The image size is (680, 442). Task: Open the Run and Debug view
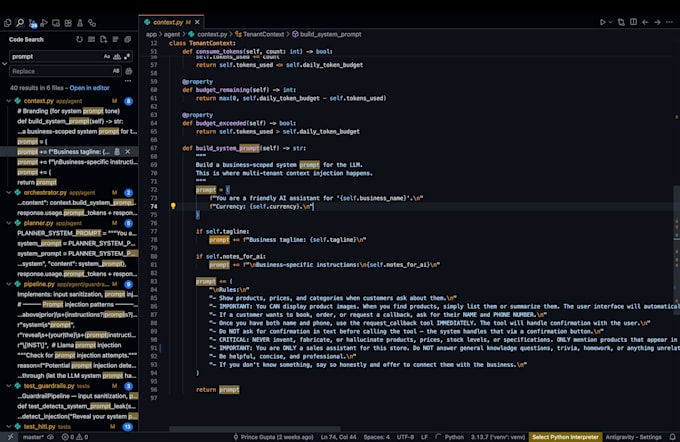click(x=44, y=23)
